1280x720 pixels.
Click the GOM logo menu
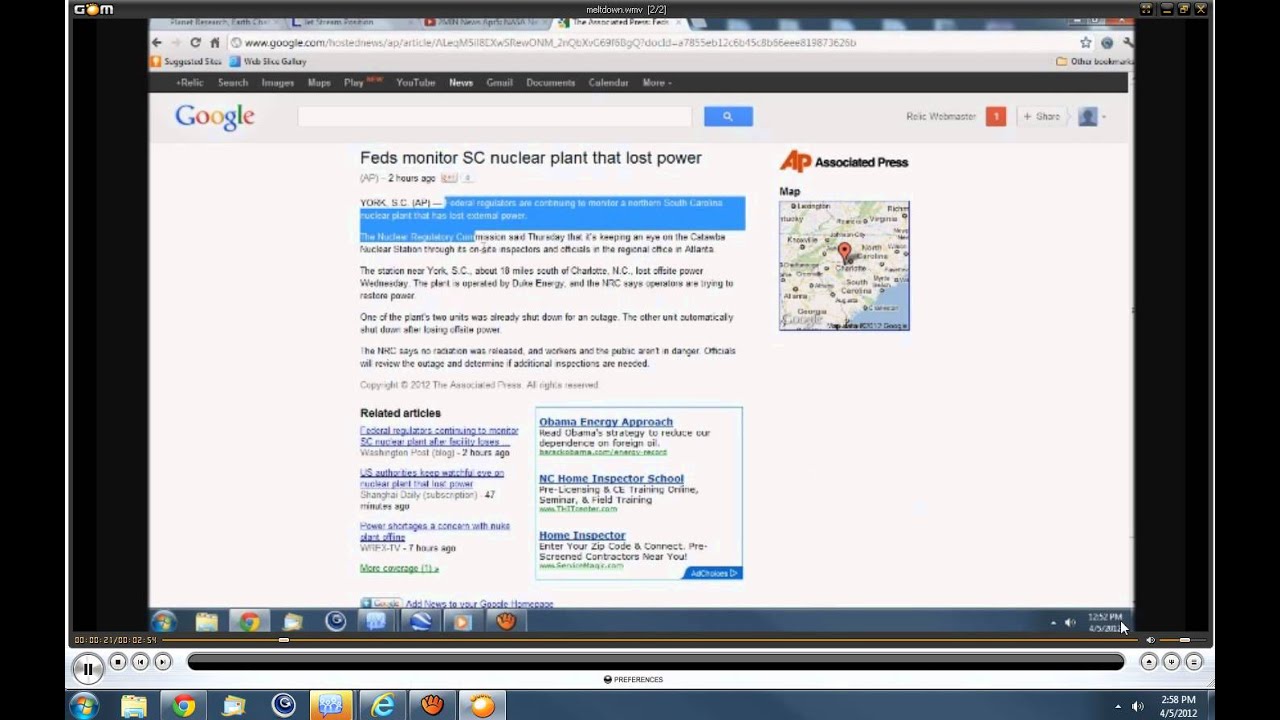[93, 9]
